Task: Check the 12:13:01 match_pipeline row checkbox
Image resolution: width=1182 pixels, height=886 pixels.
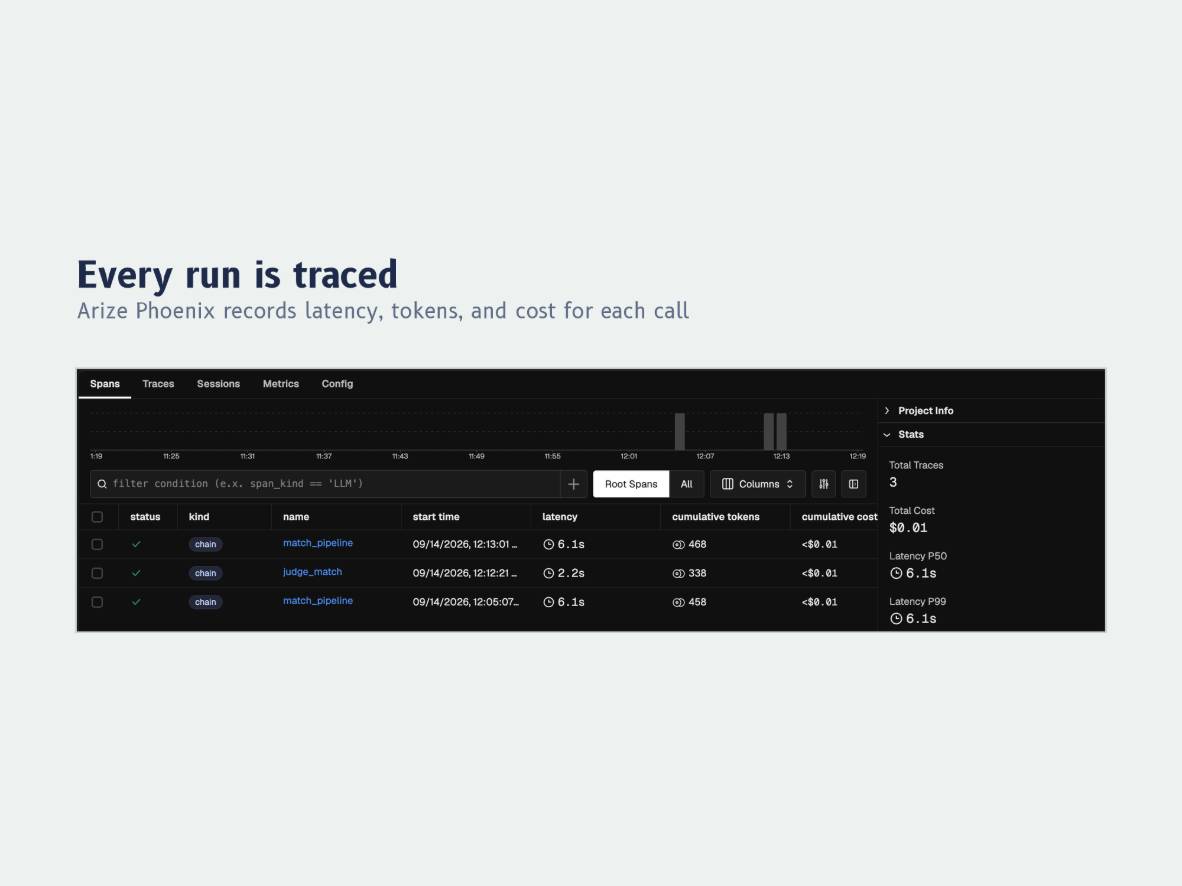Action: pyautogui.click(x=97, y=544)
